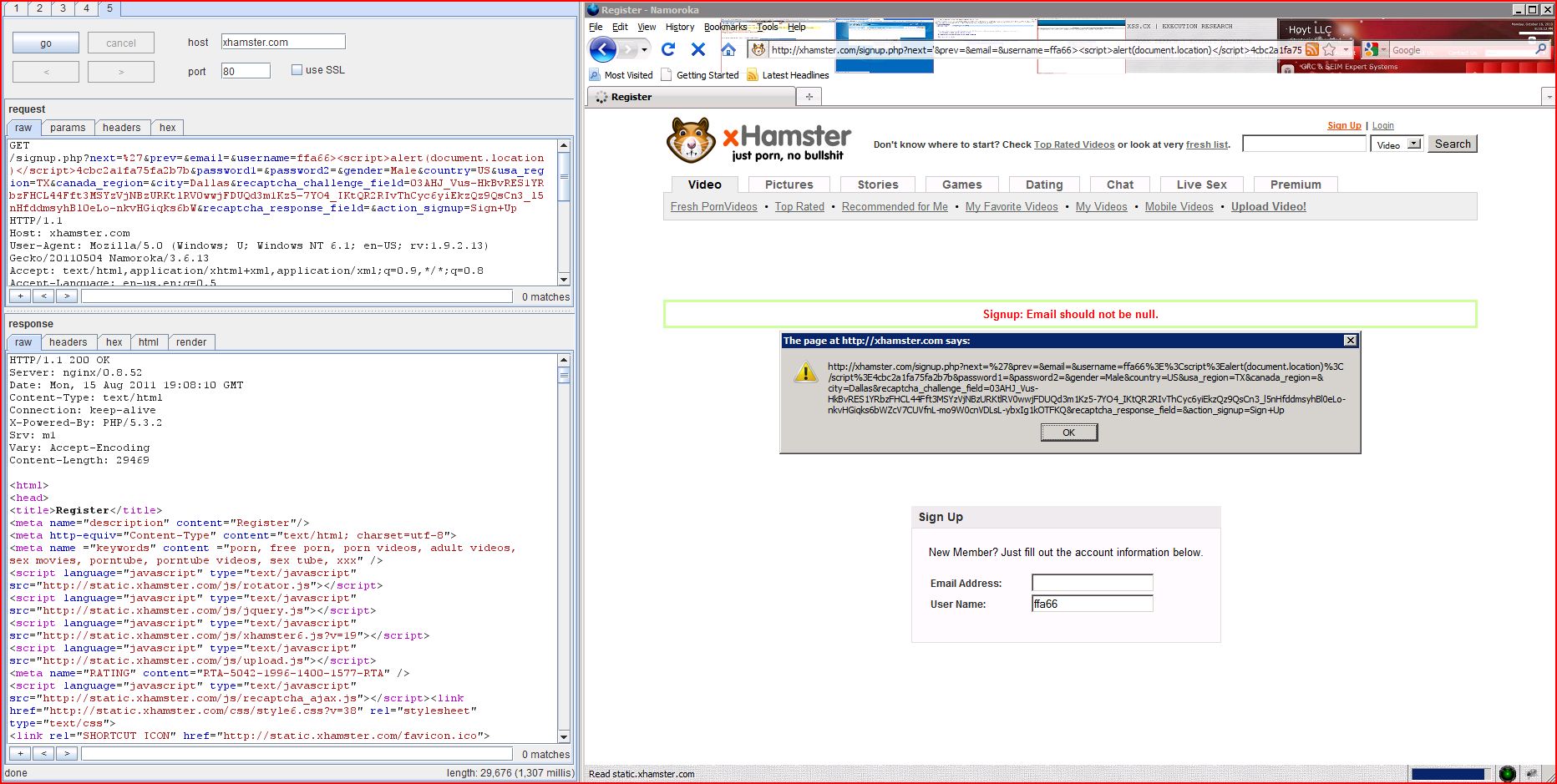Open the back/forward history dropdown arrow
Viewport: 1557px width, 784px height.
pyautogui.click(x=644, y=50)
